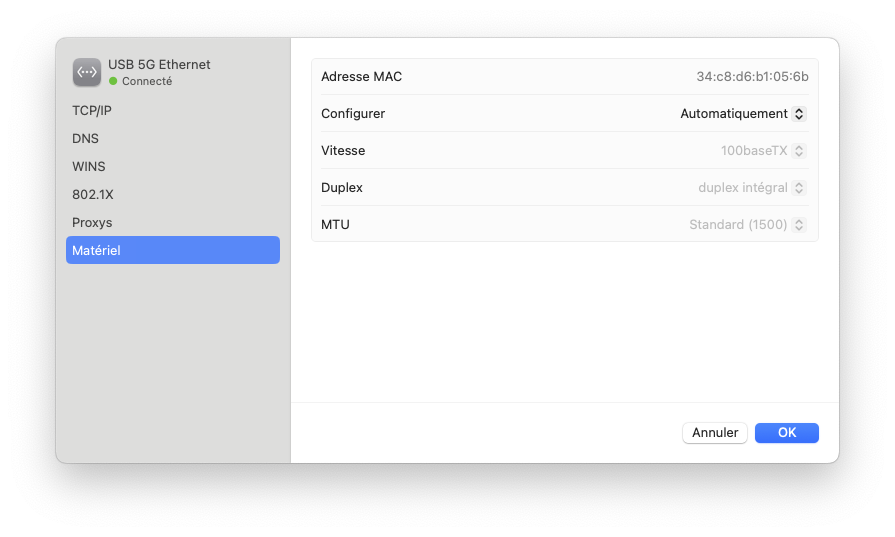
Task: Click the Connecté status text
Action: [x=147, y=81]
